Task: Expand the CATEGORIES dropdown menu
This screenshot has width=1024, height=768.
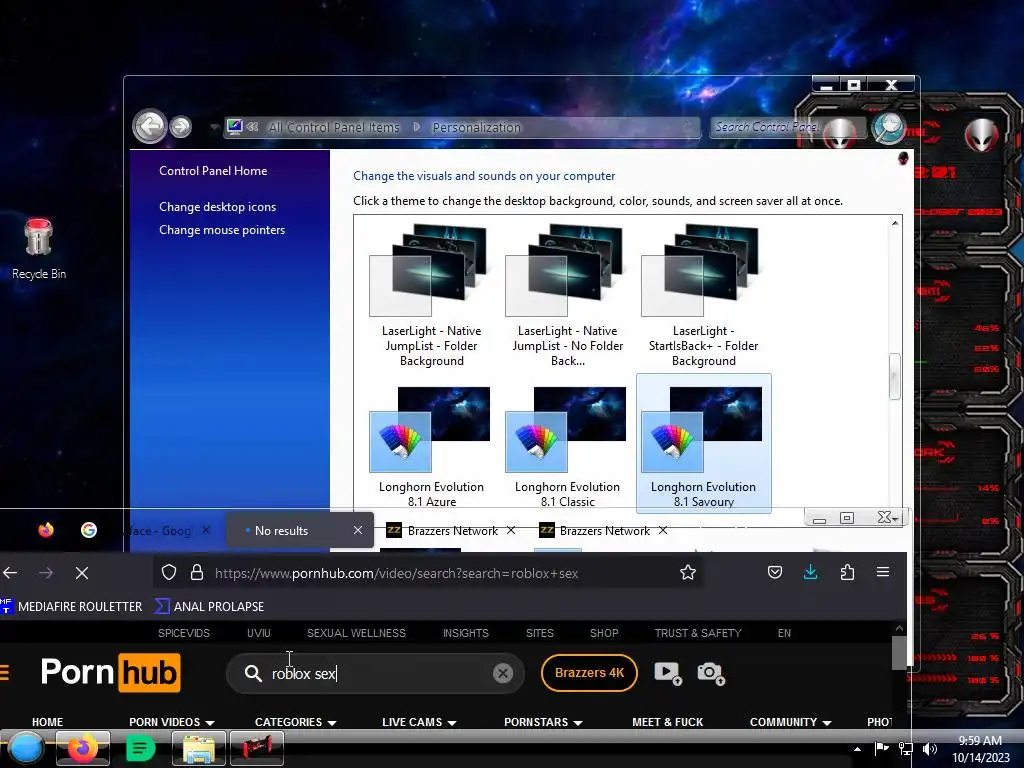Action: [x=295, y=722]
